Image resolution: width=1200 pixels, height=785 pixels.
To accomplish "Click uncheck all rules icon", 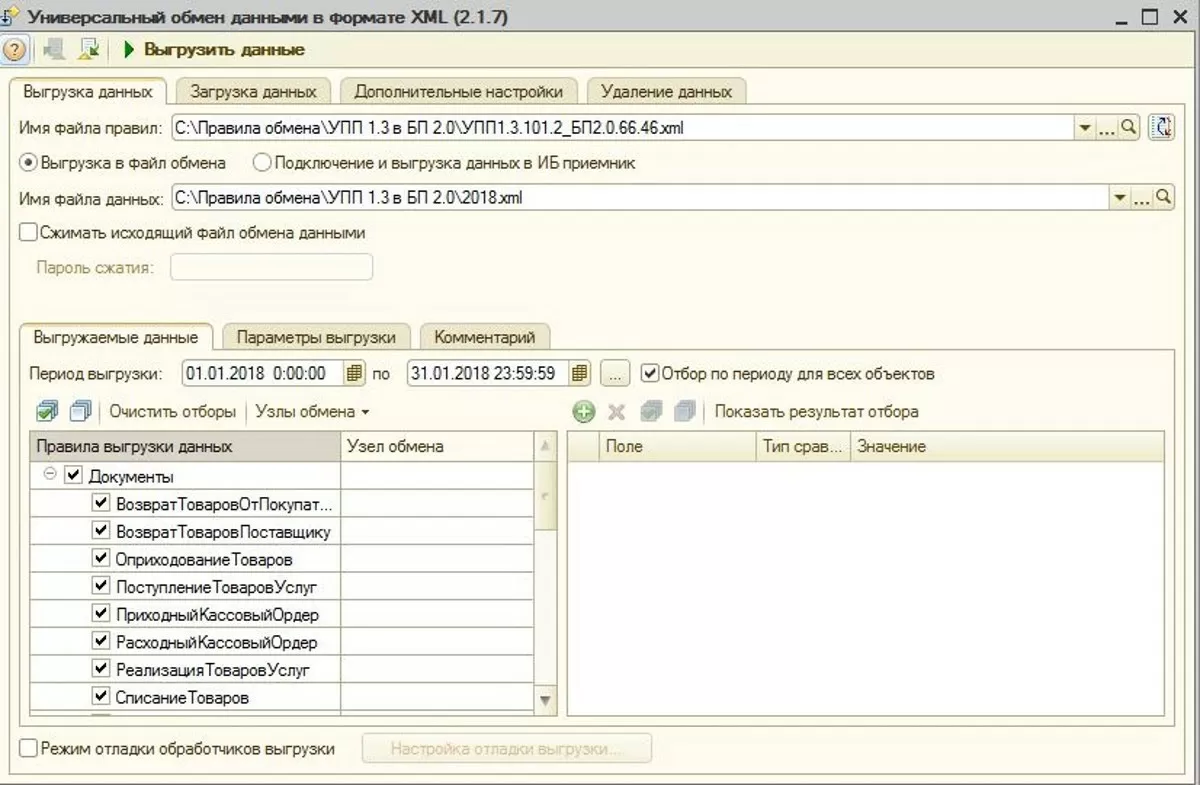I will [81, 411].
